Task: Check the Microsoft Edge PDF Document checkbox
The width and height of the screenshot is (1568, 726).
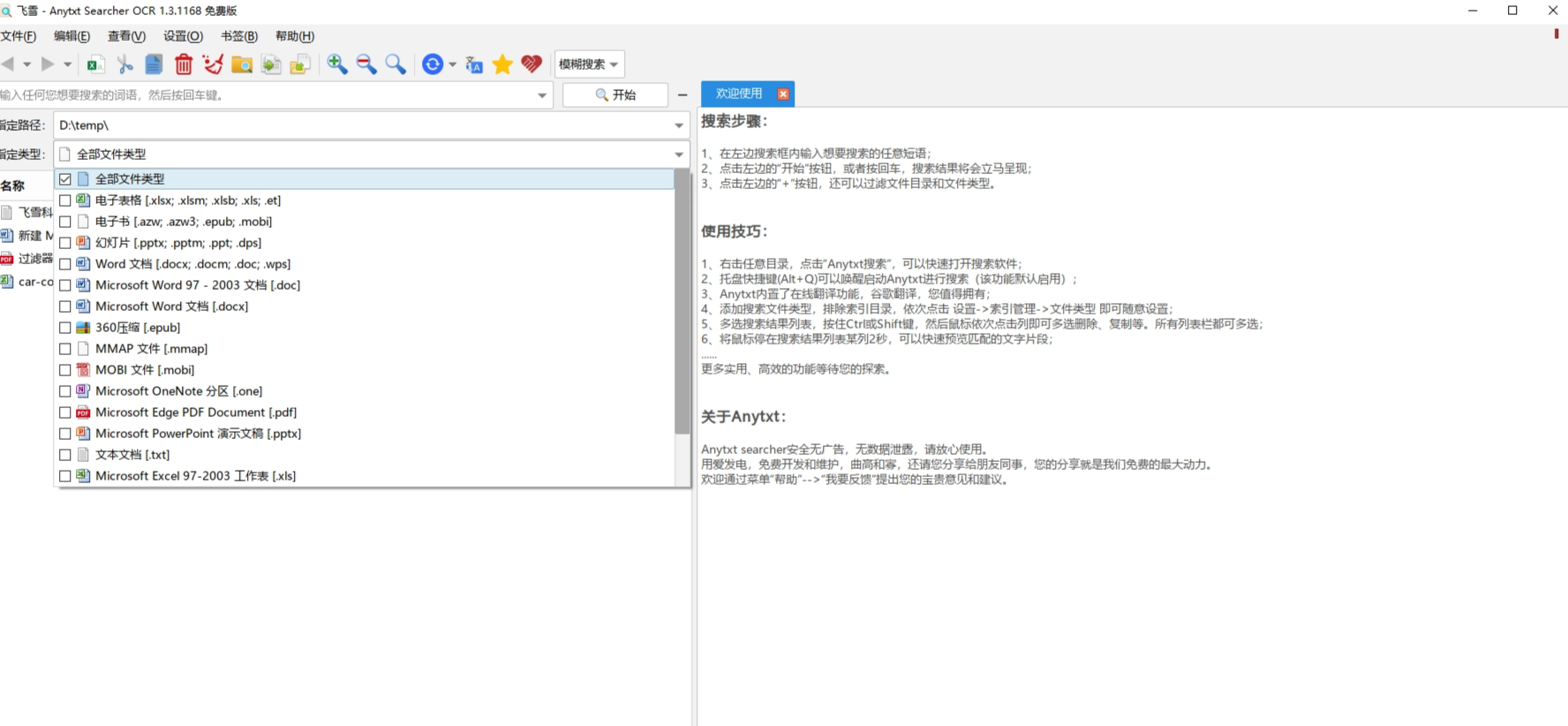Action: tap(65, 412)
